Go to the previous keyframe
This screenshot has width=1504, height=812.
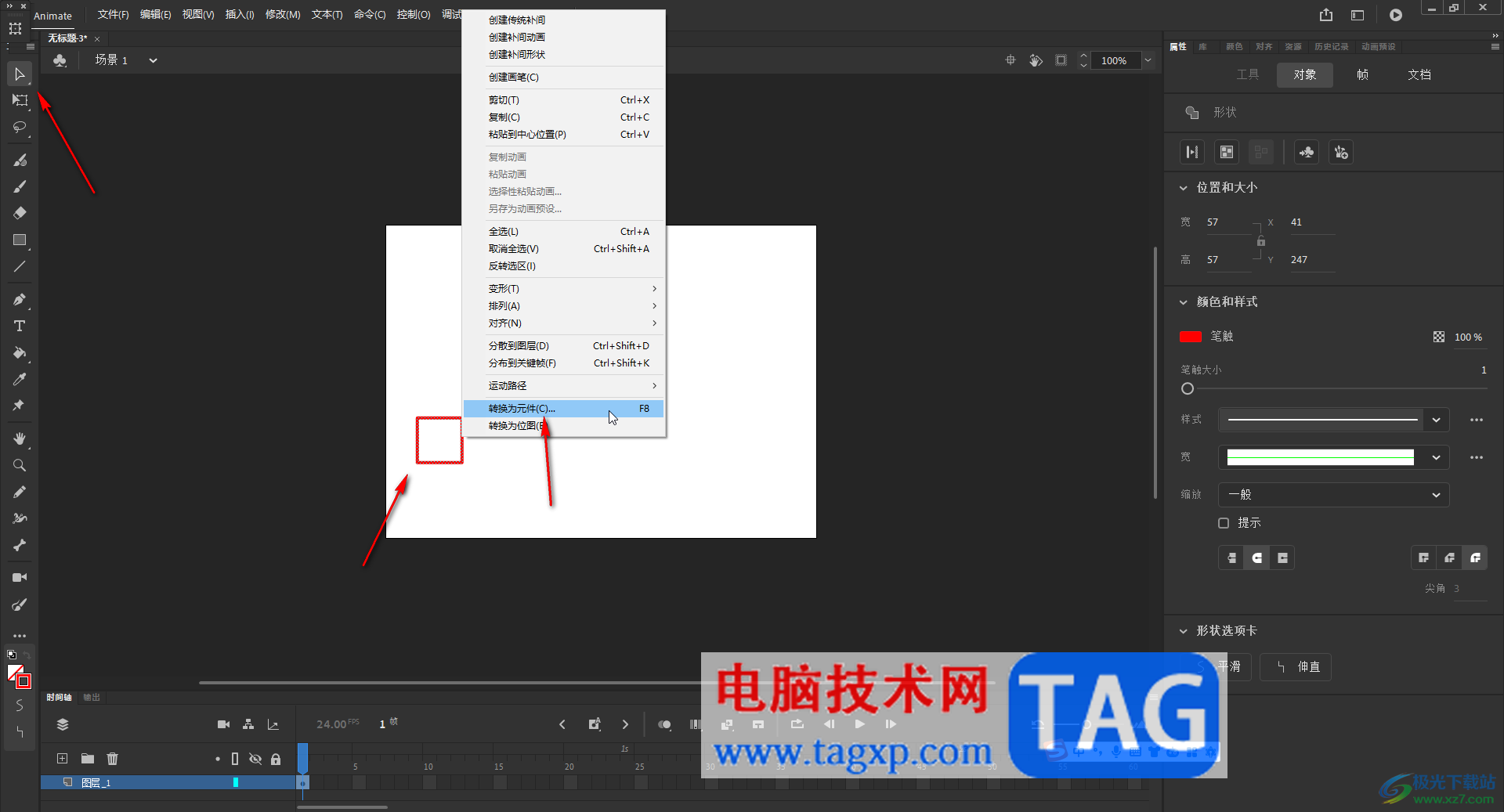point(562,724)
